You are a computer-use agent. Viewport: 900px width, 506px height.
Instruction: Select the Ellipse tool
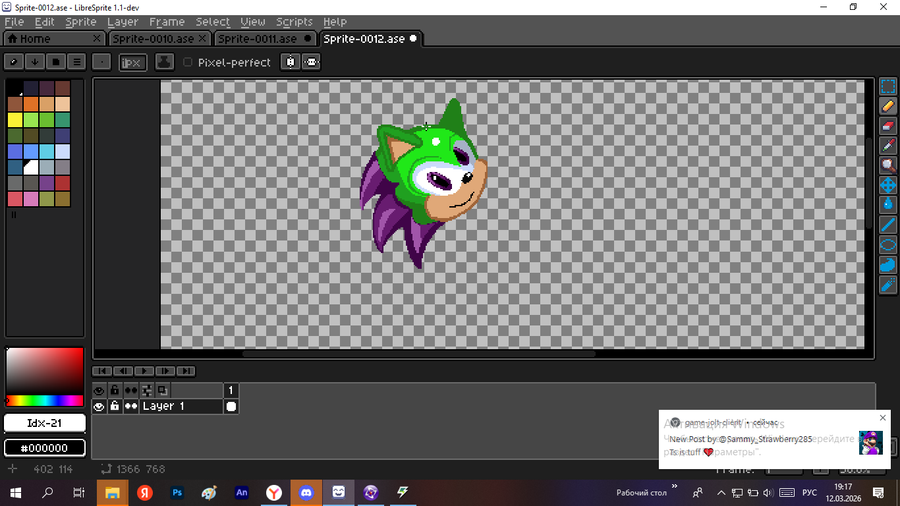(x=888, y=245)
